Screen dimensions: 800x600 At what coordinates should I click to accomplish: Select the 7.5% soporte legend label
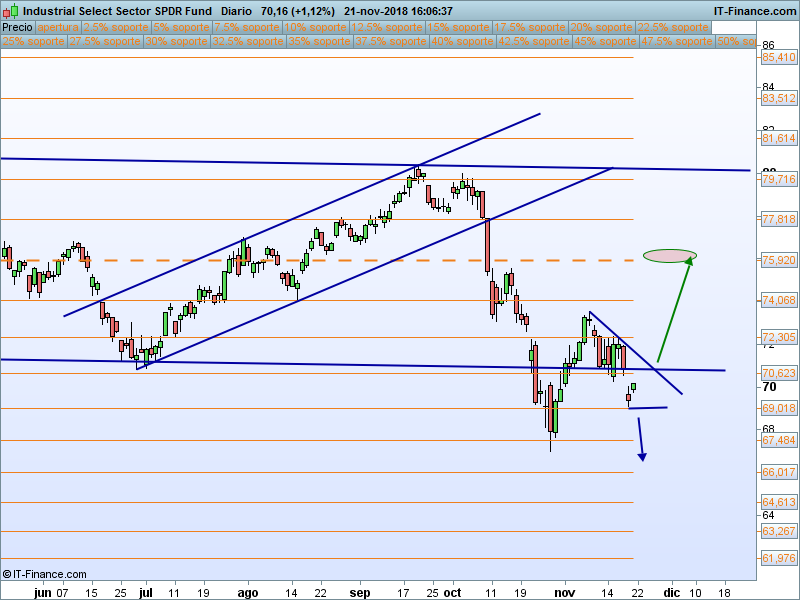click(247, 28)
